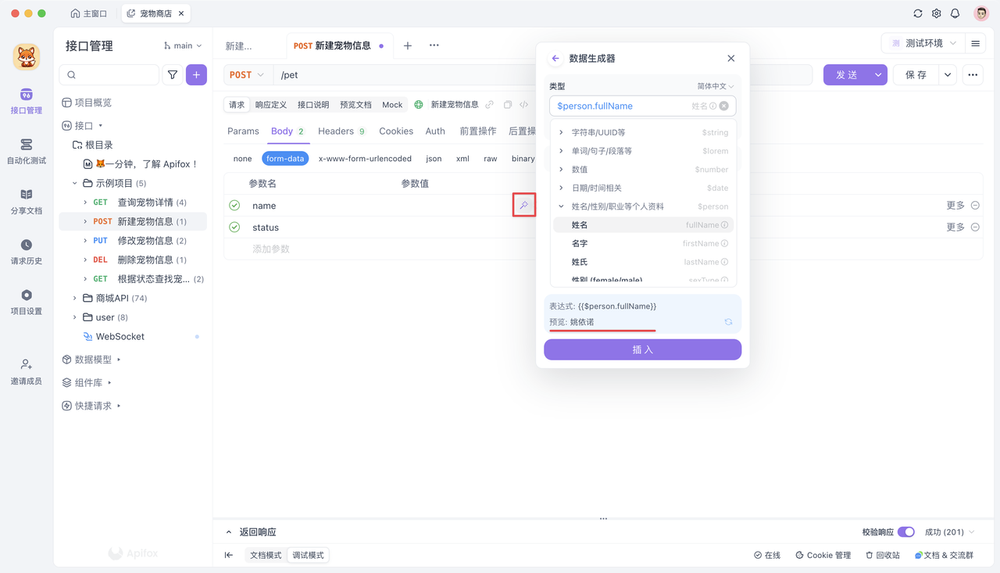Viewport: 1000px width, 573px height.
Task: Click the notification bell icon
Action: [x=955, y=14]
